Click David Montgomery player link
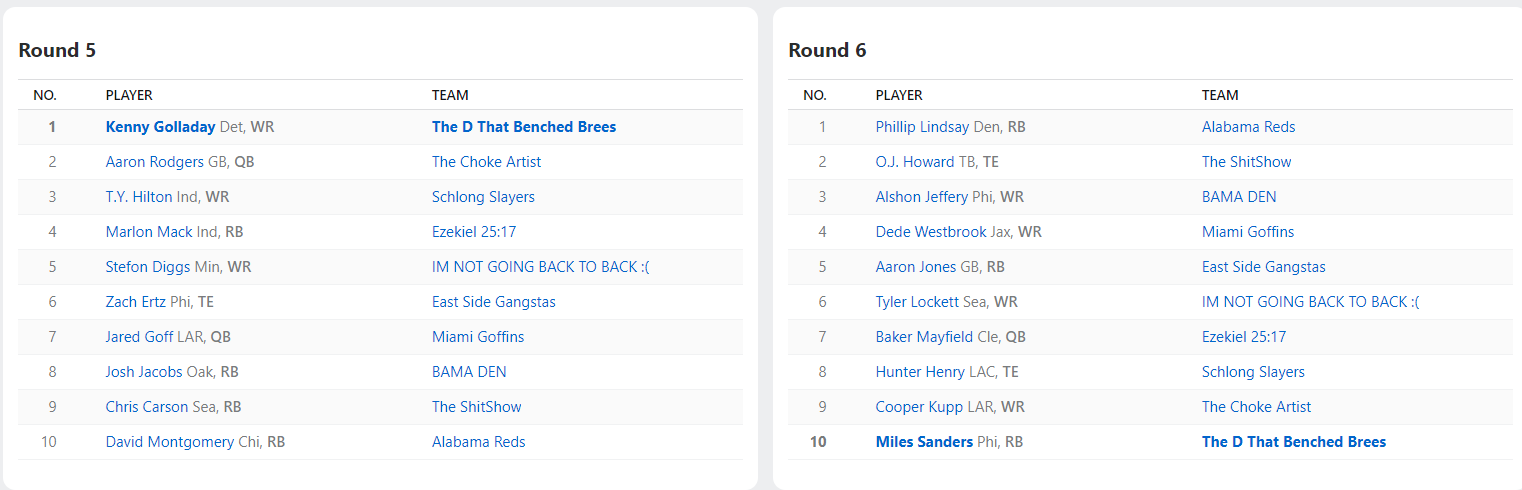 coord(170,442)
